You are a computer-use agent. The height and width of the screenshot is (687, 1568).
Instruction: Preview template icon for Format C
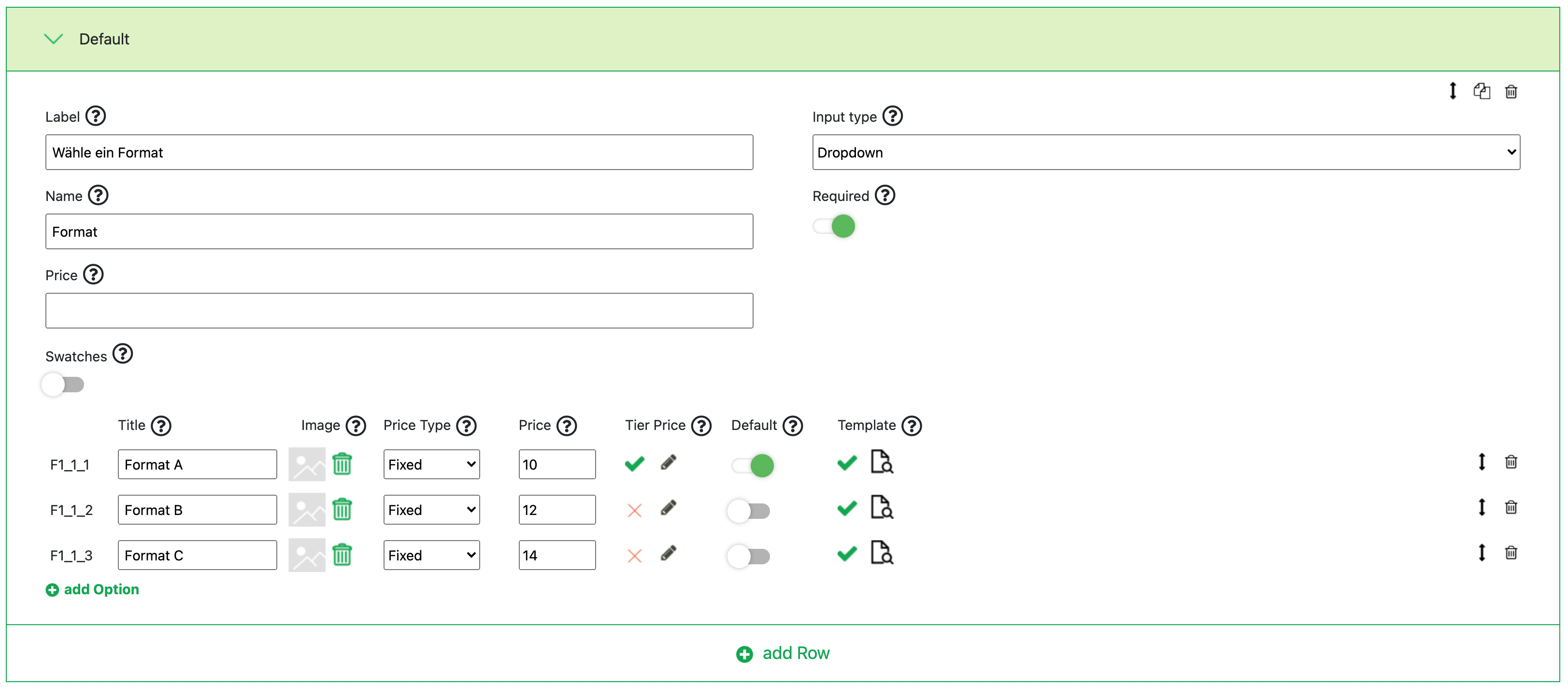pos(881,553)
